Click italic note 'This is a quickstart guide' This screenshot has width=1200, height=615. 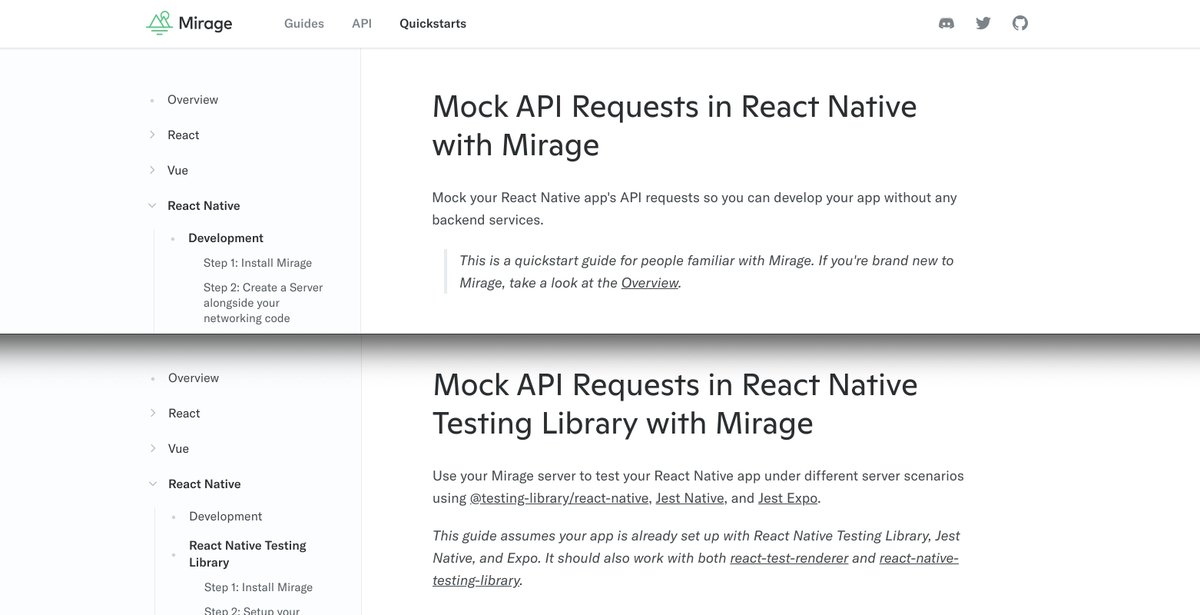(706, 271)
